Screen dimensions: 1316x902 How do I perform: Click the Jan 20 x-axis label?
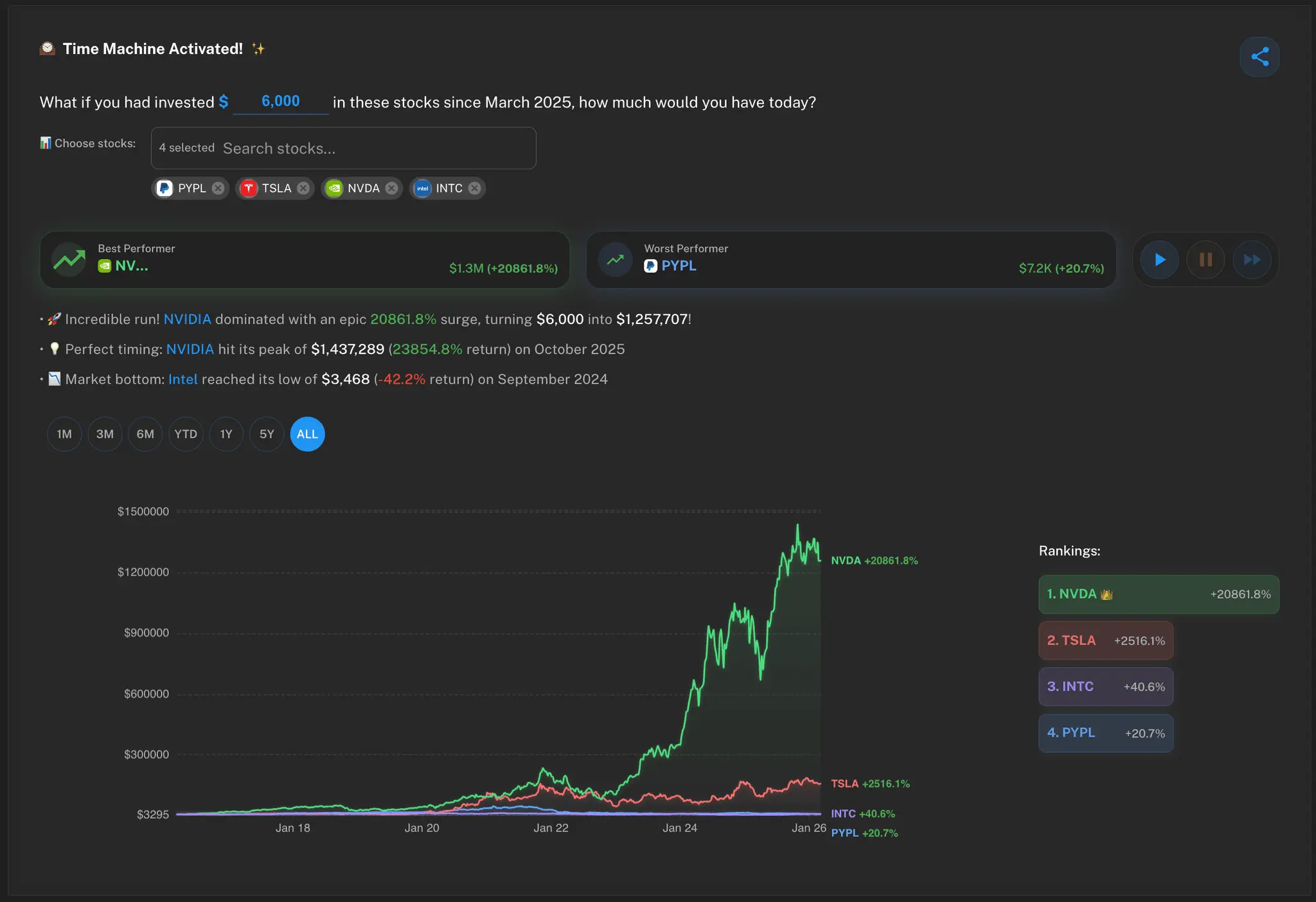pyautogui.click(x=422, y=828)
